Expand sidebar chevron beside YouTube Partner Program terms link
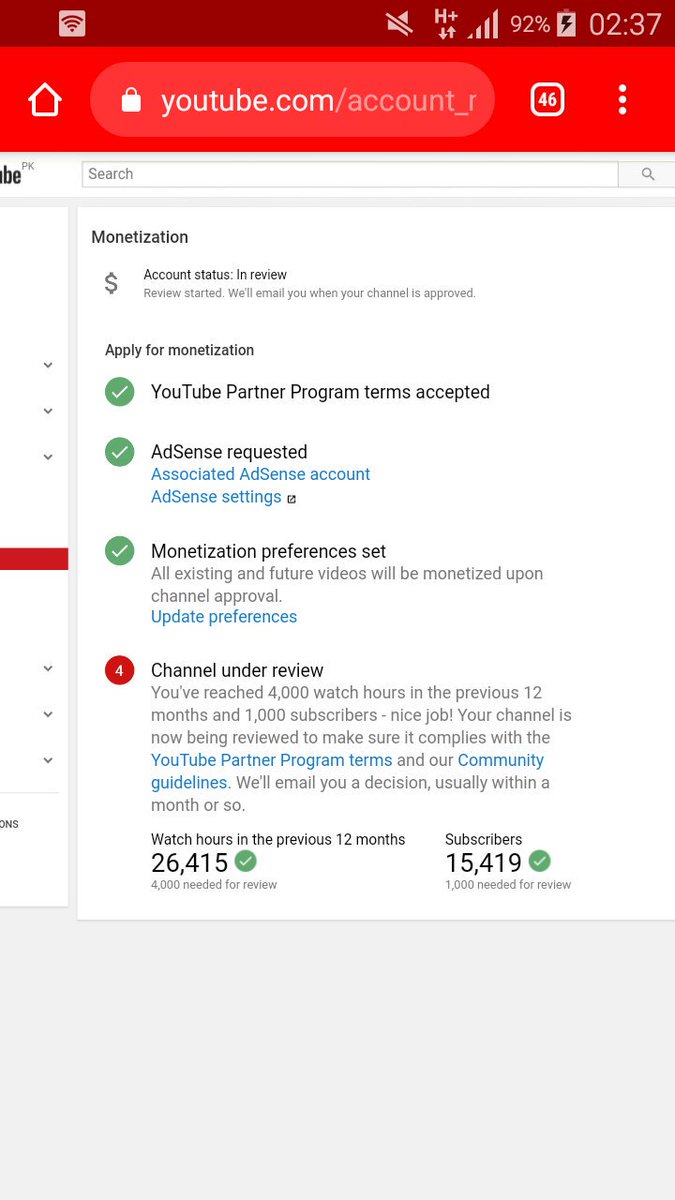Viewport: 675px width, 1200px height. click(x=48, y=760)
